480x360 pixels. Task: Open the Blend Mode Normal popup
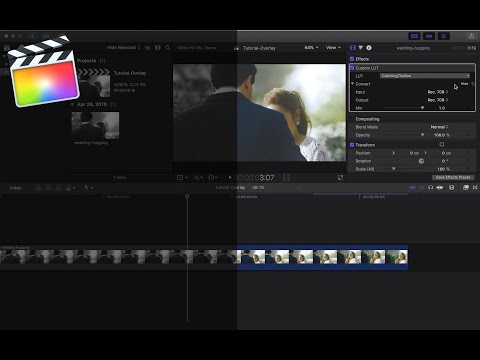pos(439,127)
